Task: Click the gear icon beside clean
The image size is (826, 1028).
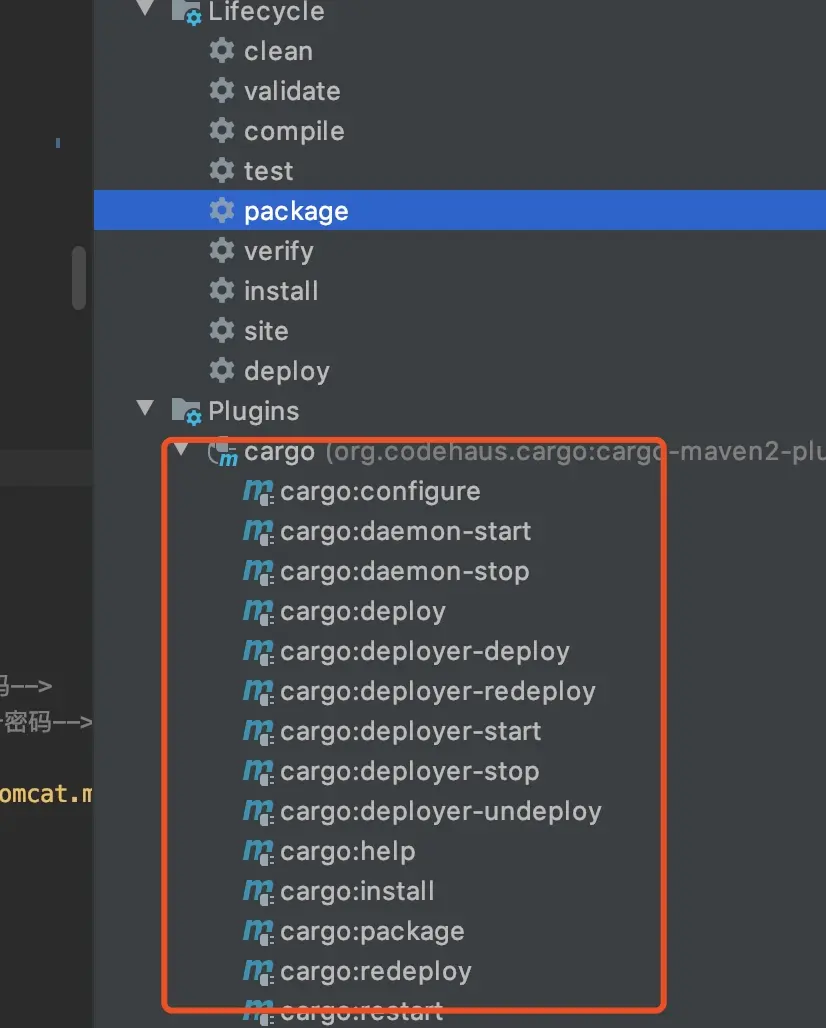Action: [222, 50]
